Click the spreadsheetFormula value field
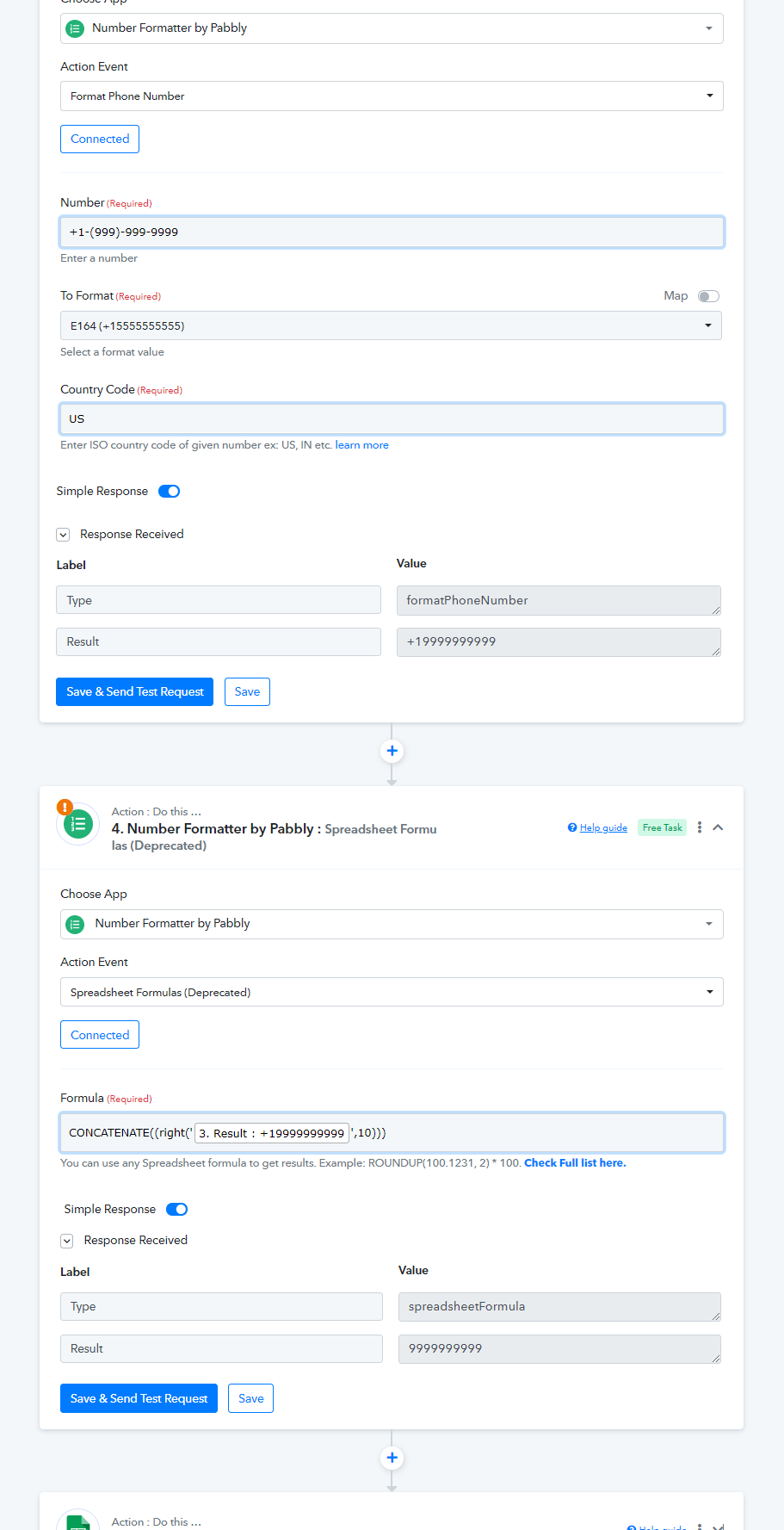The height and width of the screenshot is (1530, 784). tap(559, 1307)
